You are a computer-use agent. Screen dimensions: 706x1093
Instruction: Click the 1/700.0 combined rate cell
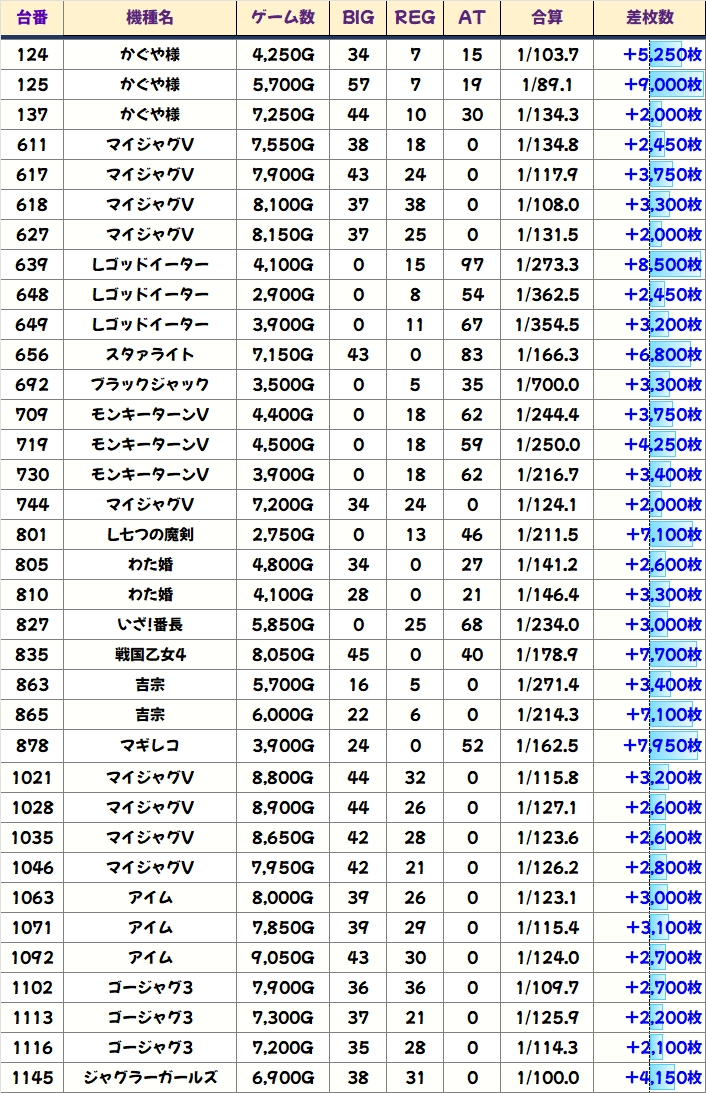click(x=547, y=384)
